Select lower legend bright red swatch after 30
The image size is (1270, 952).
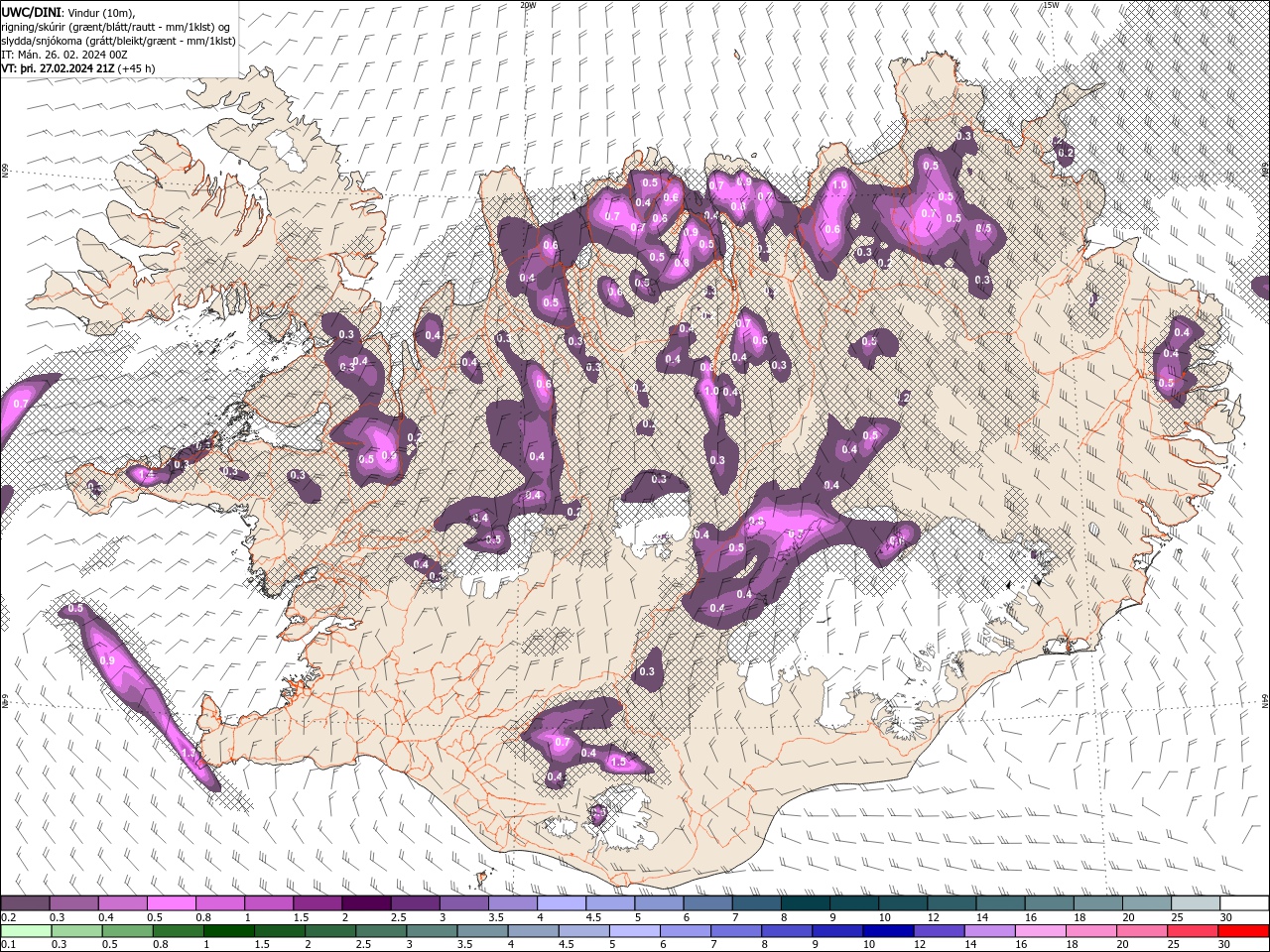pyautogui.click(x=1242, y=930)
